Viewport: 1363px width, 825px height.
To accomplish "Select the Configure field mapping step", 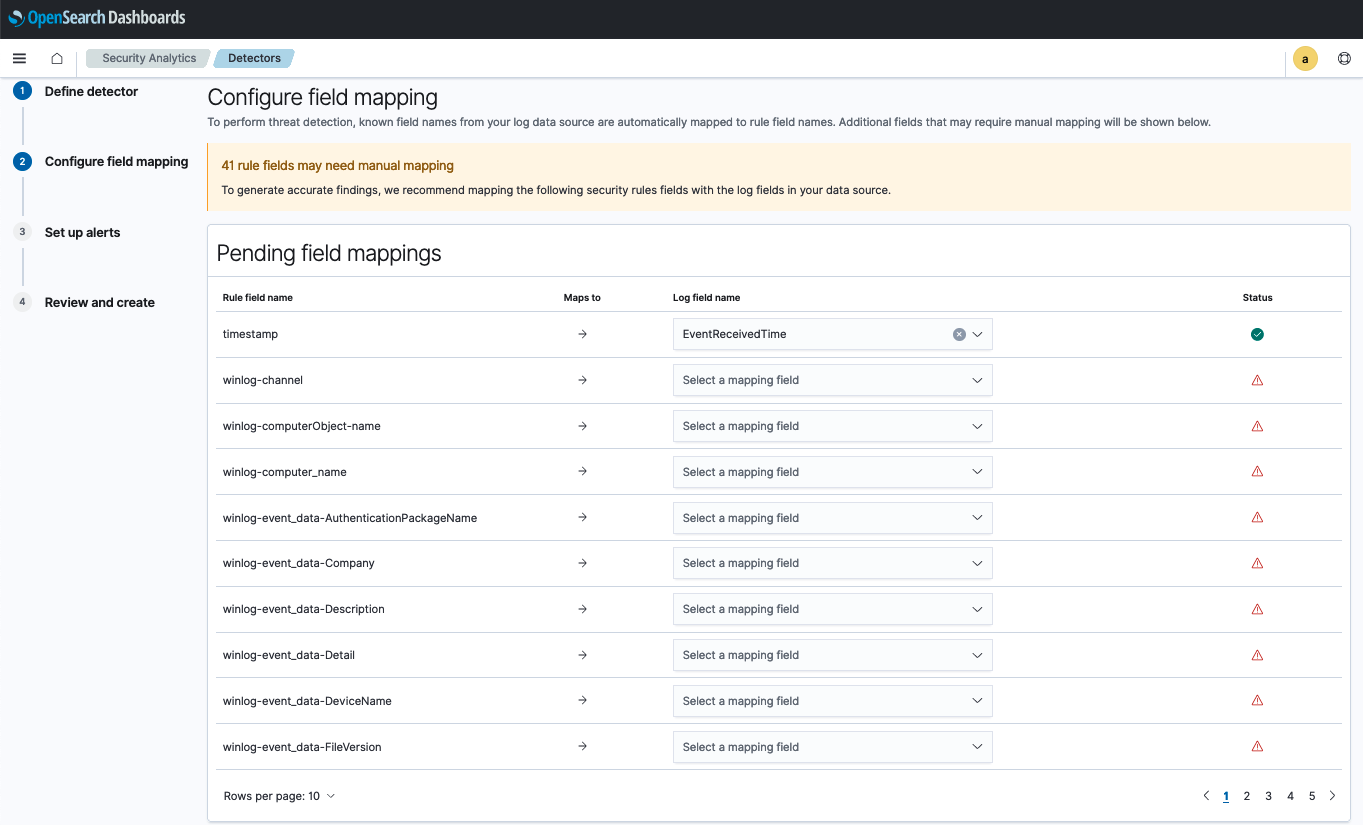I will click(x=116, y=161).
